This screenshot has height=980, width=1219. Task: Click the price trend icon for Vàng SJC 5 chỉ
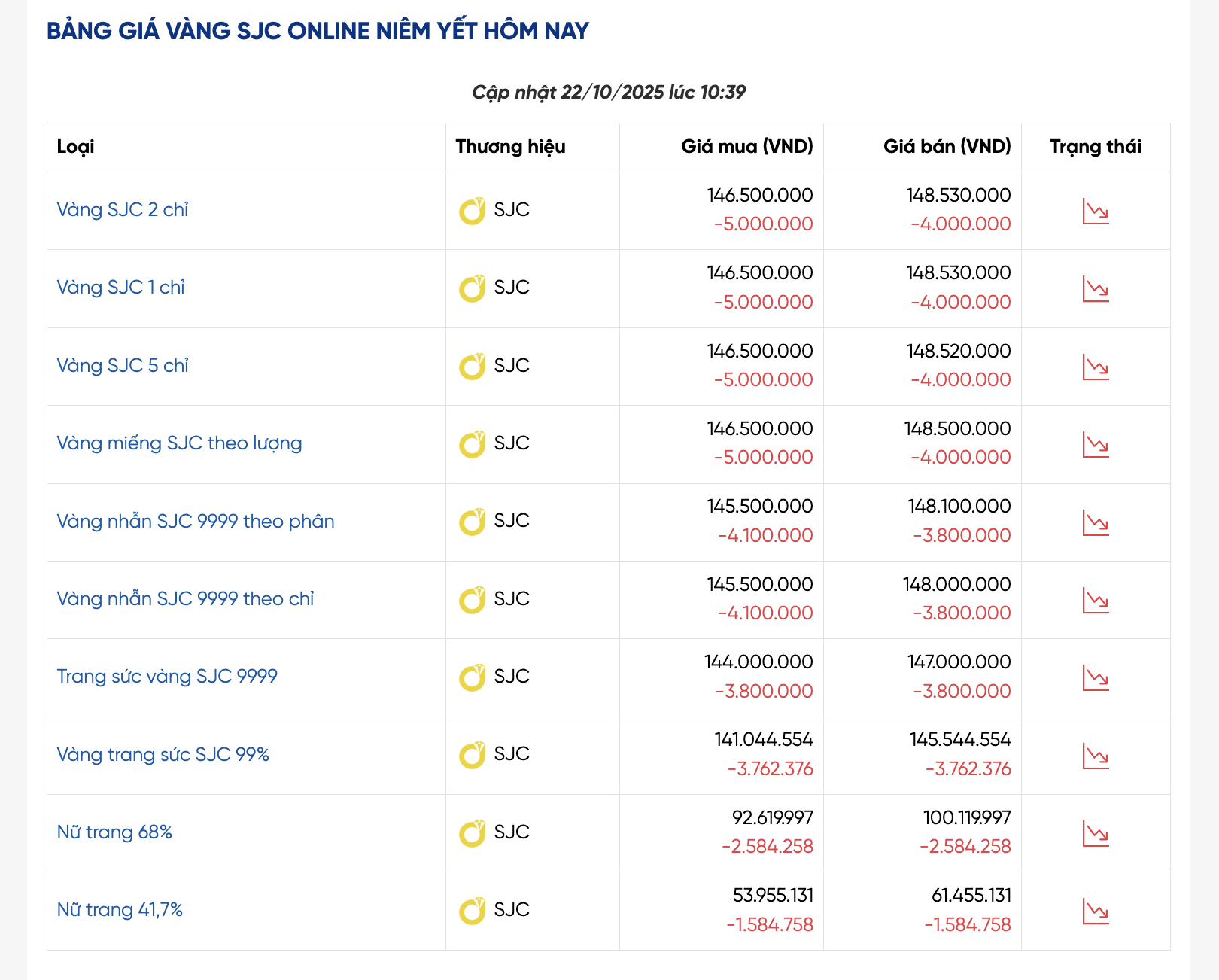pos(1096,367)
